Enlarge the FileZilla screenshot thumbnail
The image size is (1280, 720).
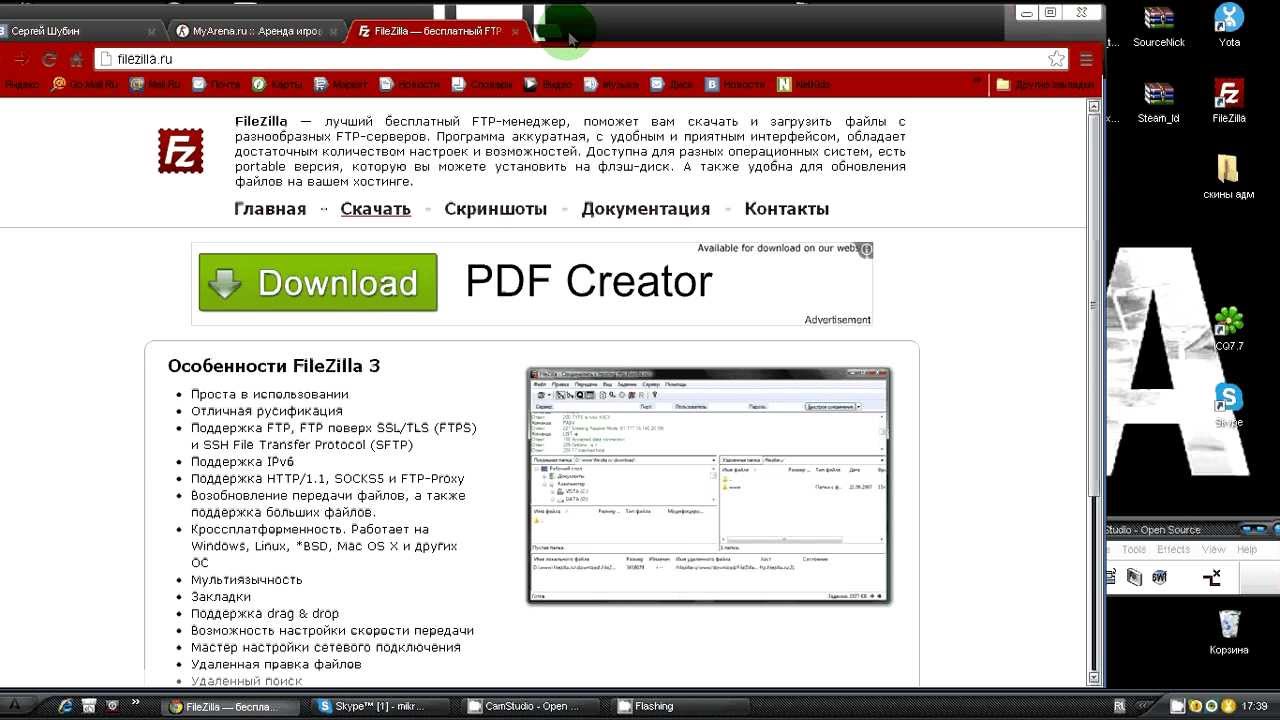(709, 486)
